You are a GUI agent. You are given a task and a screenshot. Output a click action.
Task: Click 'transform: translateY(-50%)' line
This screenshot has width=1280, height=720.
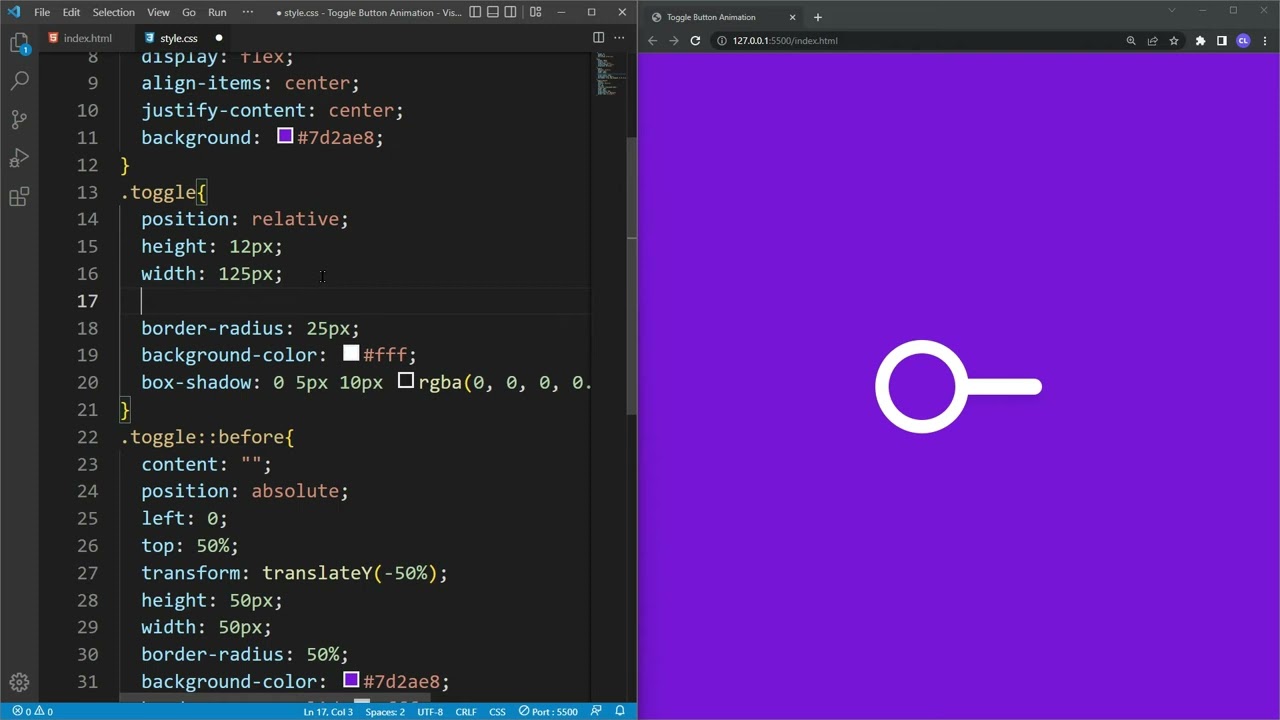(294, 573)
